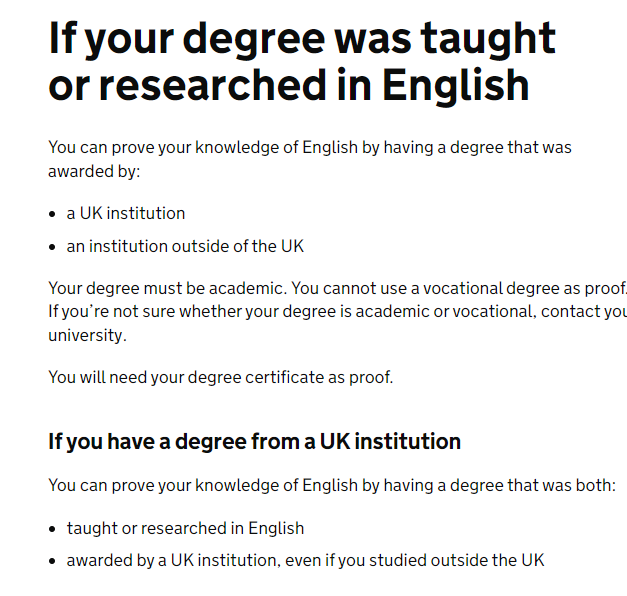Click the sentence "Your degree must be academic."

pyautogui.click(x=166, y=288)
